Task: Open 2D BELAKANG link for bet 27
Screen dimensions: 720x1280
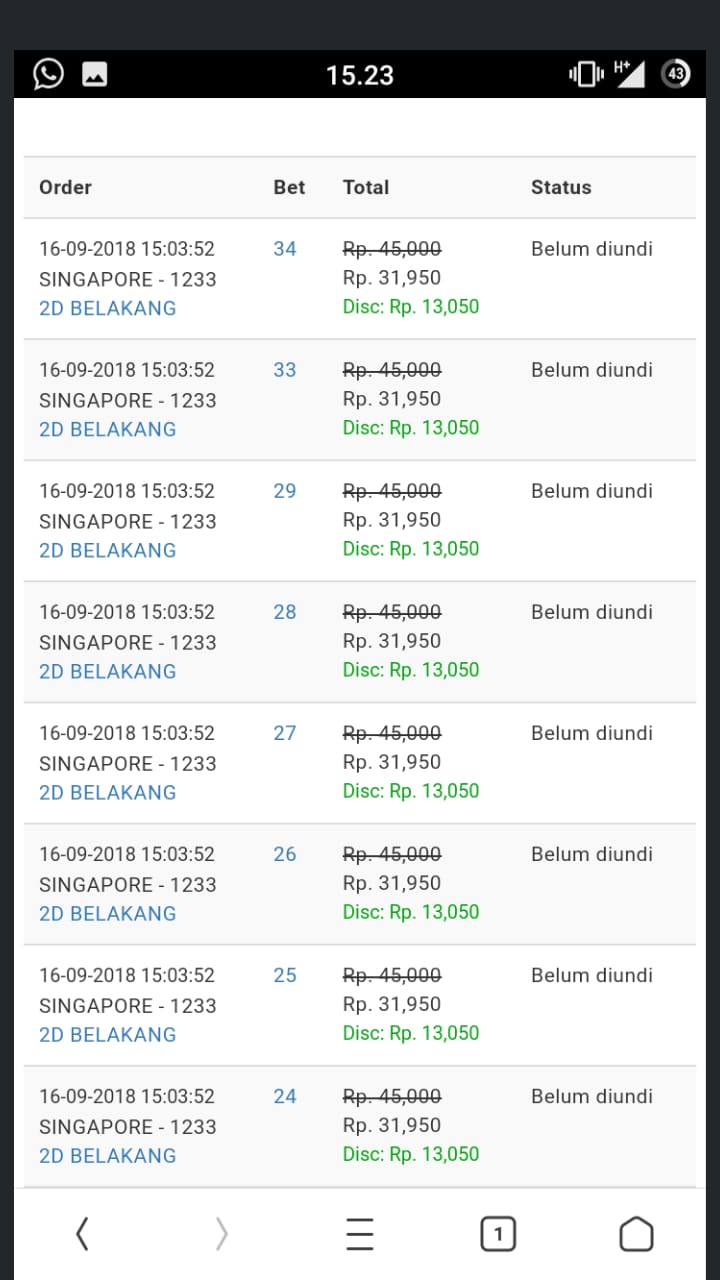Action: 108,792
